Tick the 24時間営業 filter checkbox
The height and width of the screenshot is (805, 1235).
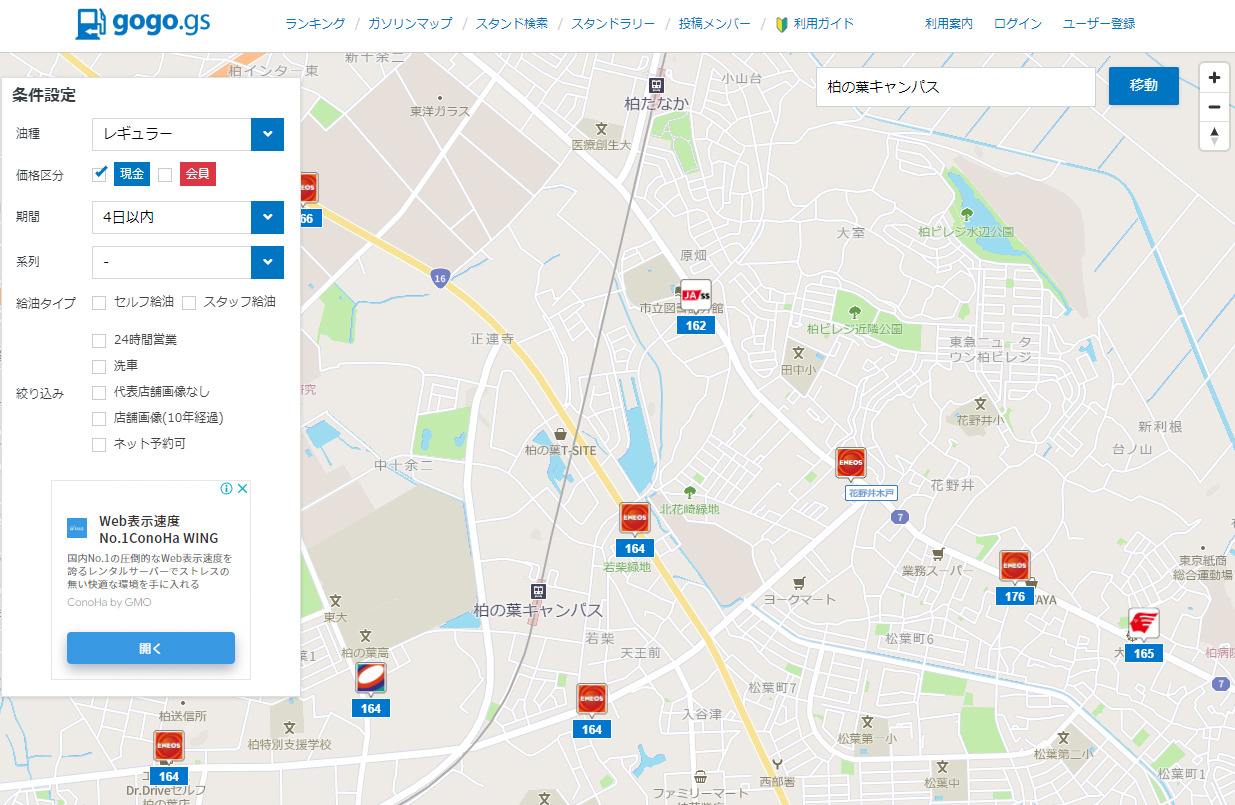point(99,340)
